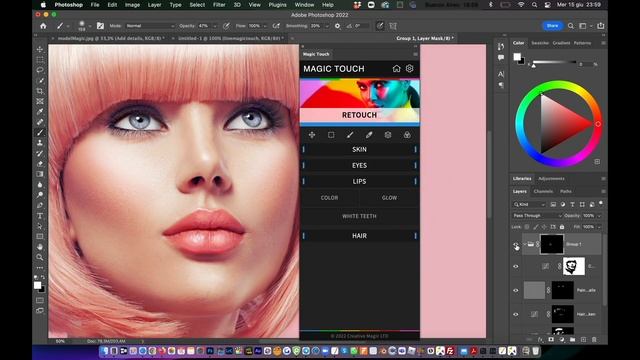Toggle symmetry paint options butterfly icon
This screenshot has height=360, width=640.
[x=393, y=26]
